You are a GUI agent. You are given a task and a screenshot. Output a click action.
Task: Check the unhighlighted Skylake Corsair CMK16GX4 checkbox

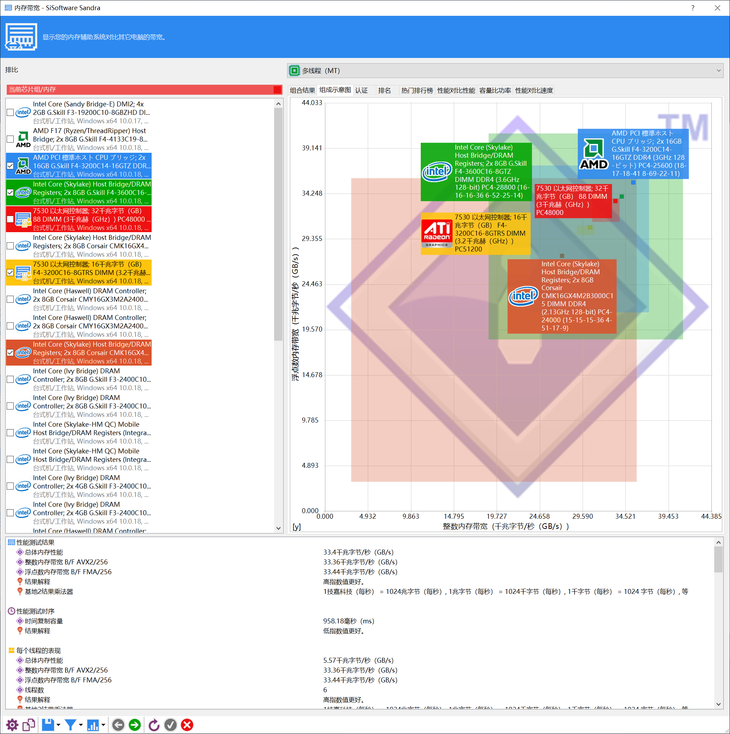pos(10,246)
